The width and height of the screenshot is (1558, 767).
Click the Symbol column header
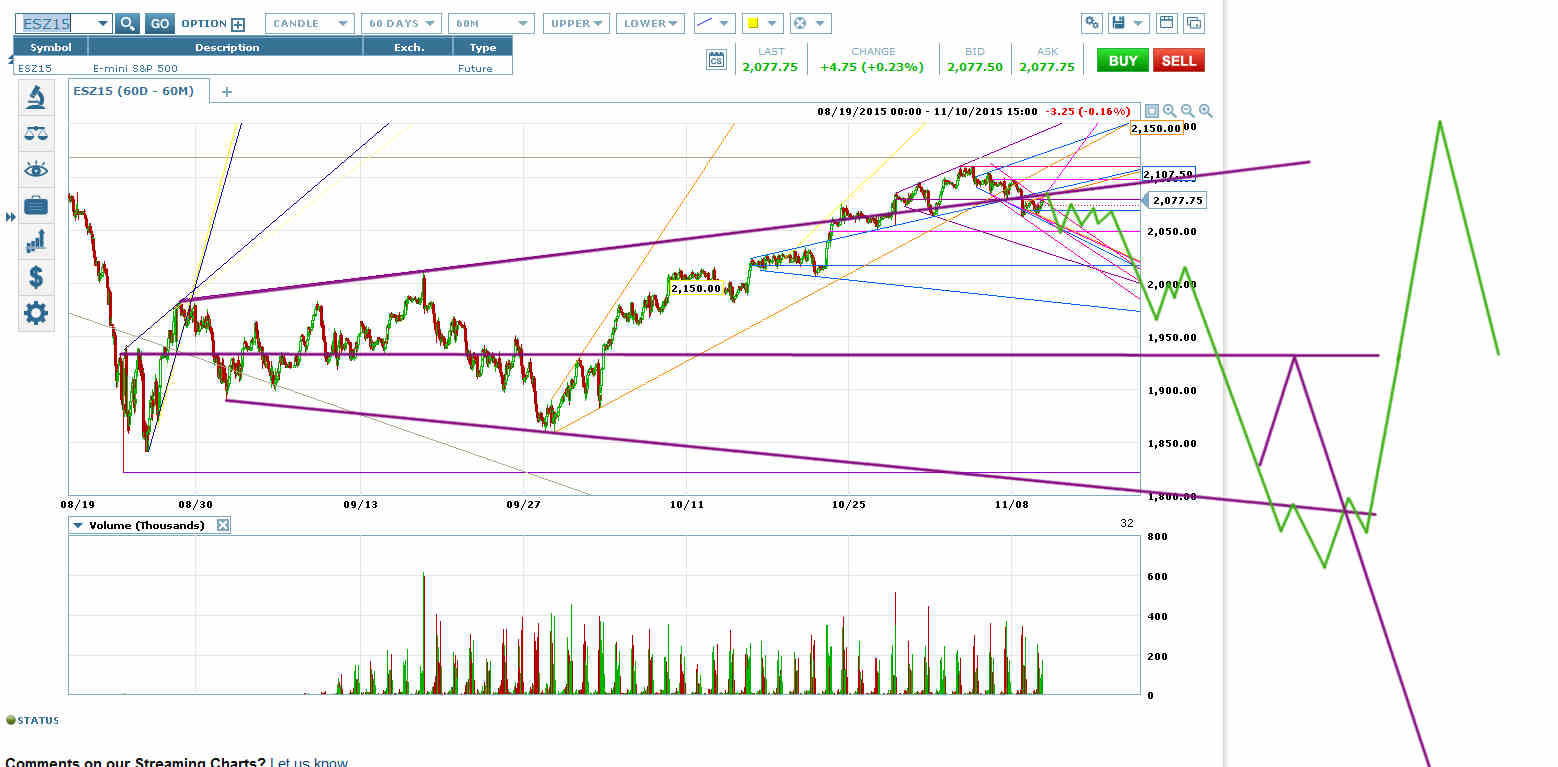click(x=51, y=47)
